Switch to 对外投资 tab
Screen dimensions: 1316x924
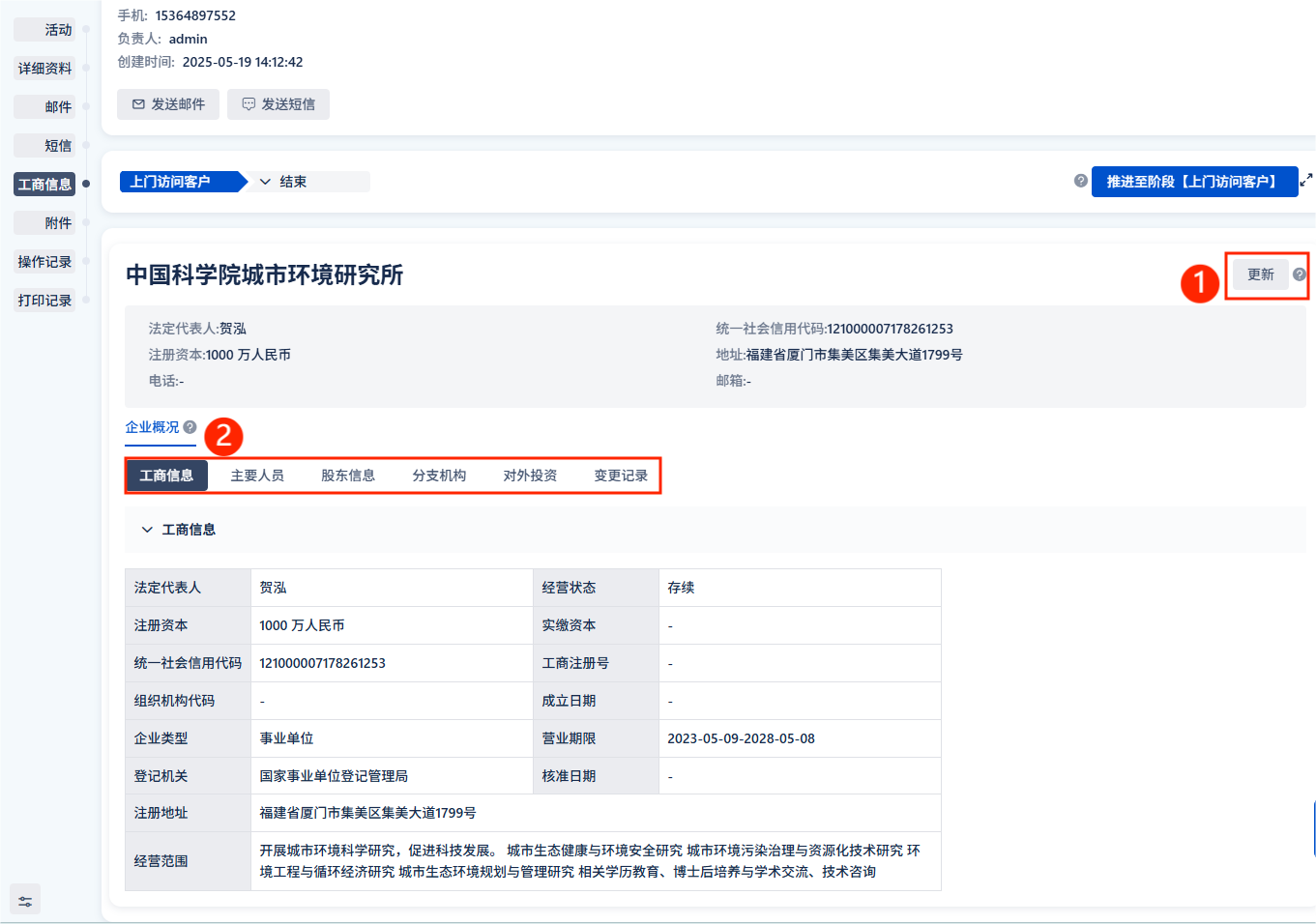(530, 476)
